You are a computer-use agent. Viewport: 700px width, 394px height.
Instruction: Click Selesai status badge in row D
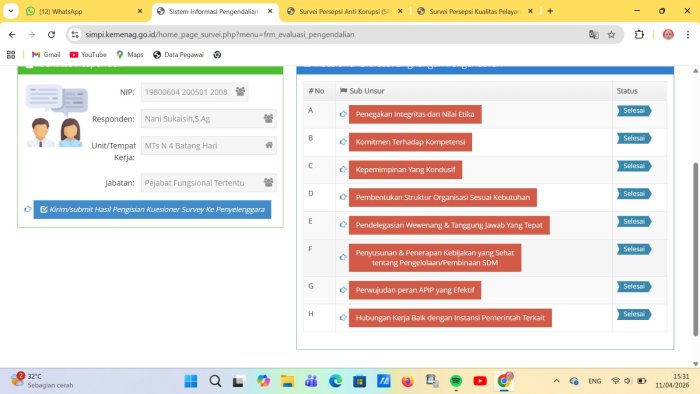click(x=634, y=194)
